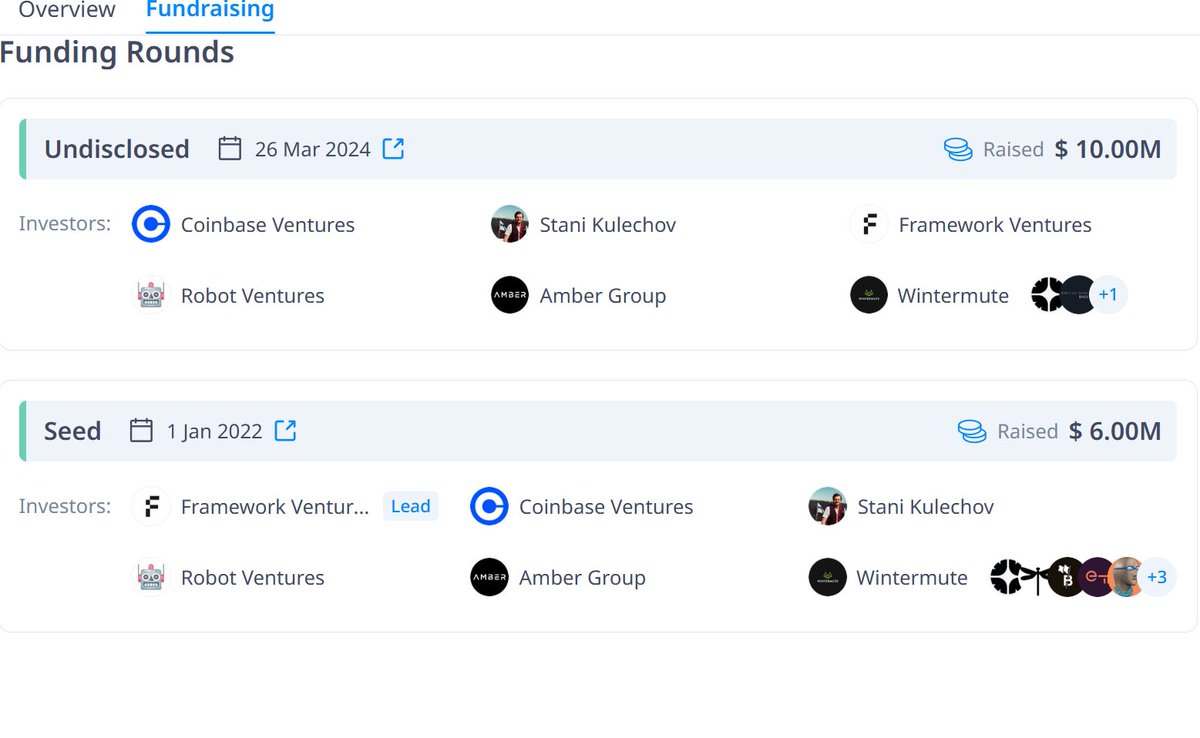Click dragonfly investor icon in Seed round

(1035, 577)
